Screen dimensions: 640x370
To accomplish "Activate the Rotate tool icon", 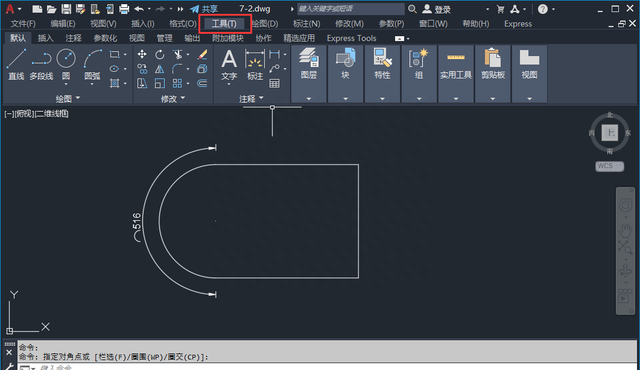I will [x=160, y=54].
